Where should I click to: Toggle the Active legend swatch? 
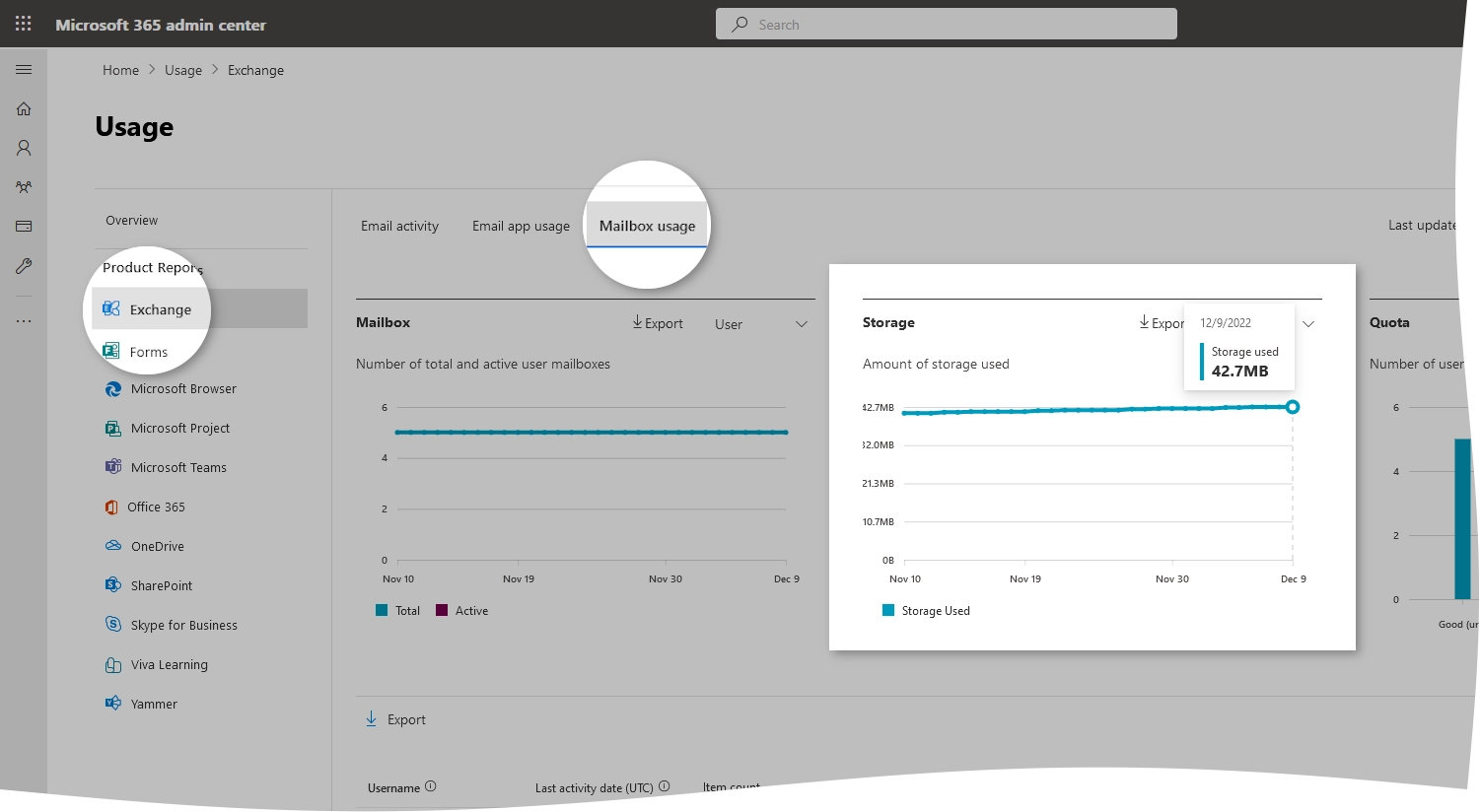(442, 610)
